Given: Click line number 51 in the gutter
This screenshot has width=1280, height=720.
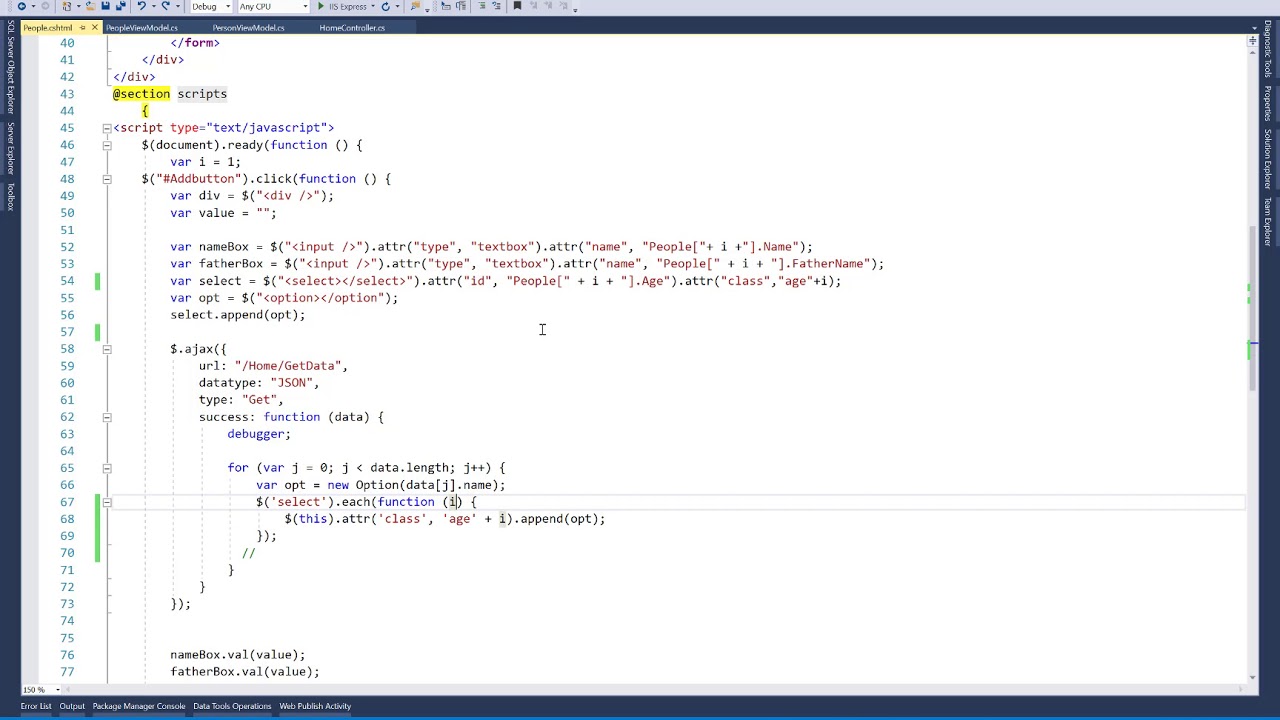Looking at the screenshot, I should tap(66, 230).
